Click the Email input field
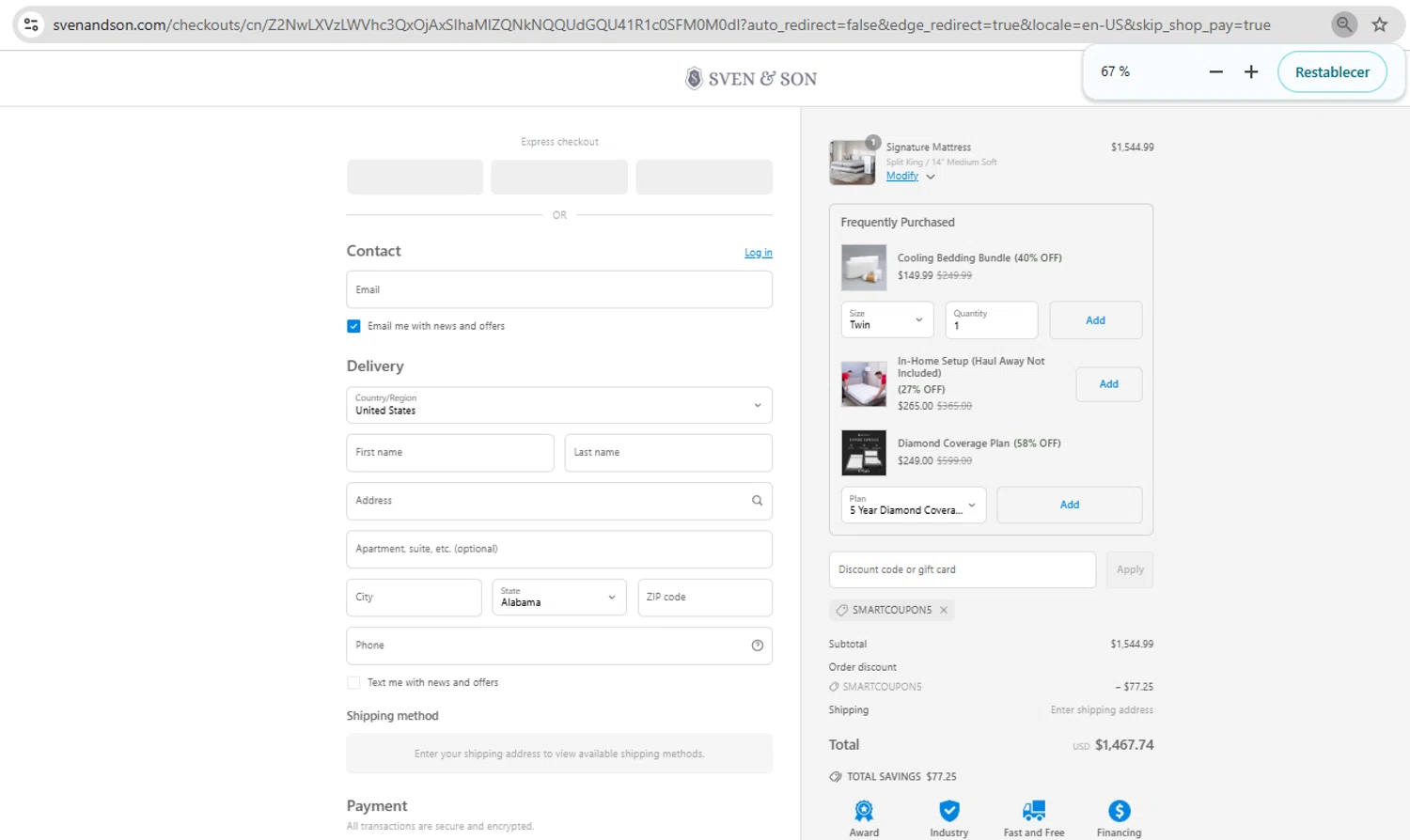The height and width of the screenshot is (840, 1410). (x=559, y=289)
